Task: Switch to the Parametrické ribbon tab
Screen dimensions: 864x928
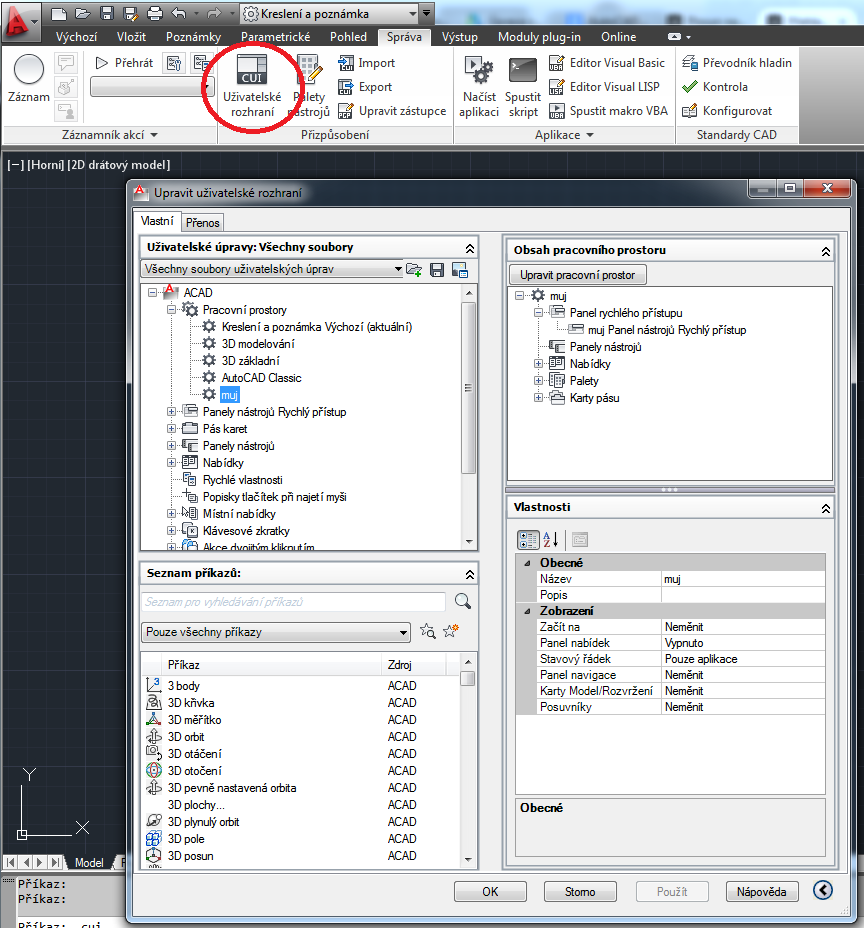Action: point(275,37)
